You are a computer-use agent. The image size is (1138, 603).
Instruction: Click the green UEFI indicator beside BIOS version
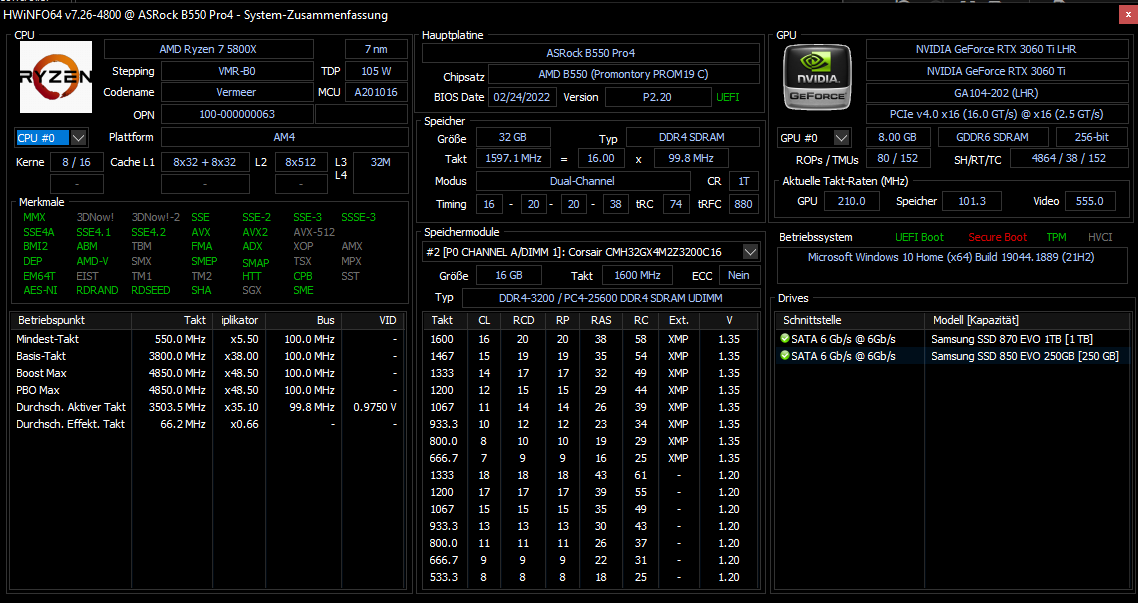pos(728,97)
